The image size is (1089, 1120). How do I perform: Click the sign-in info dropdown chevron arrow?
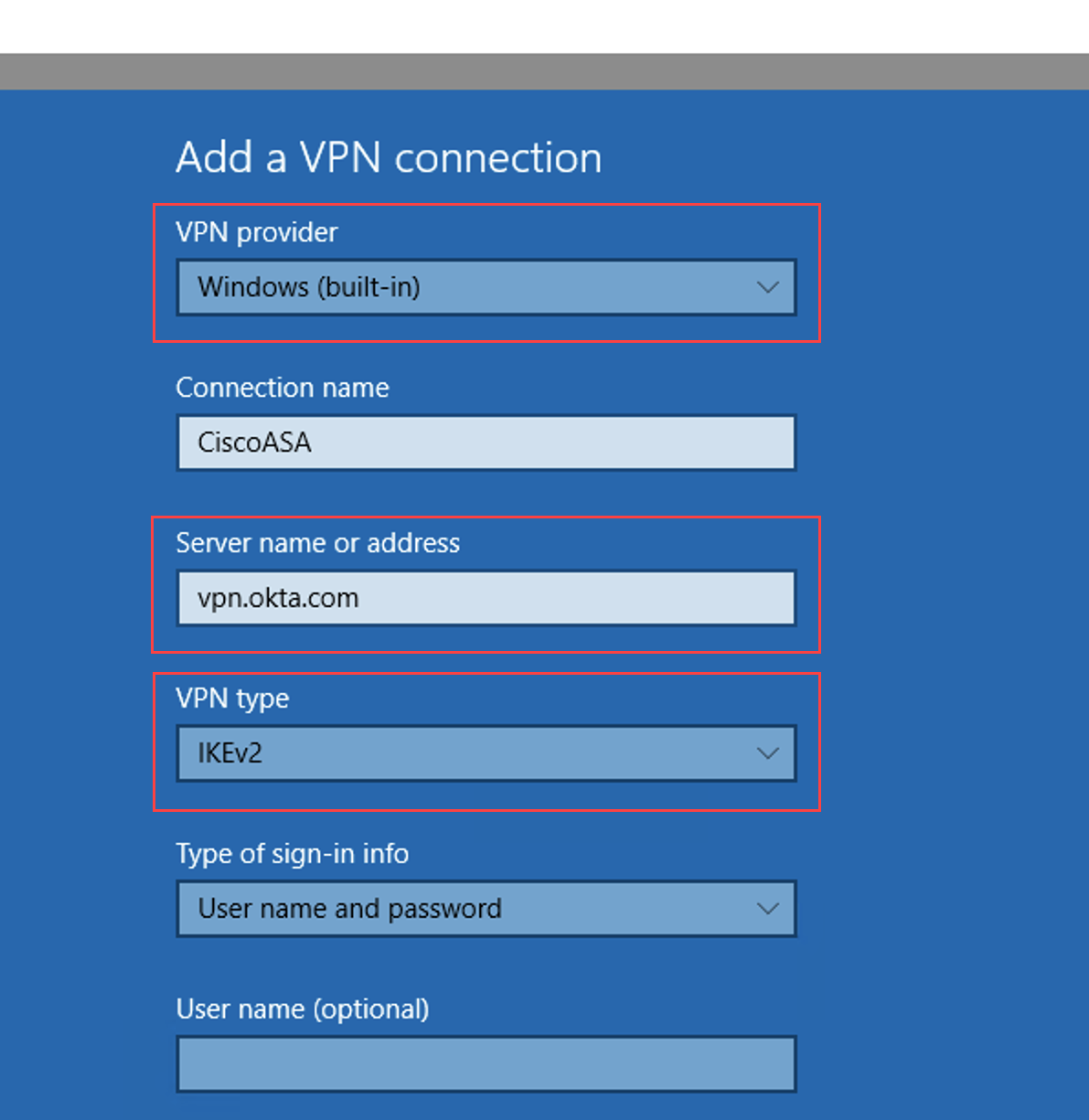pos(768,909)
